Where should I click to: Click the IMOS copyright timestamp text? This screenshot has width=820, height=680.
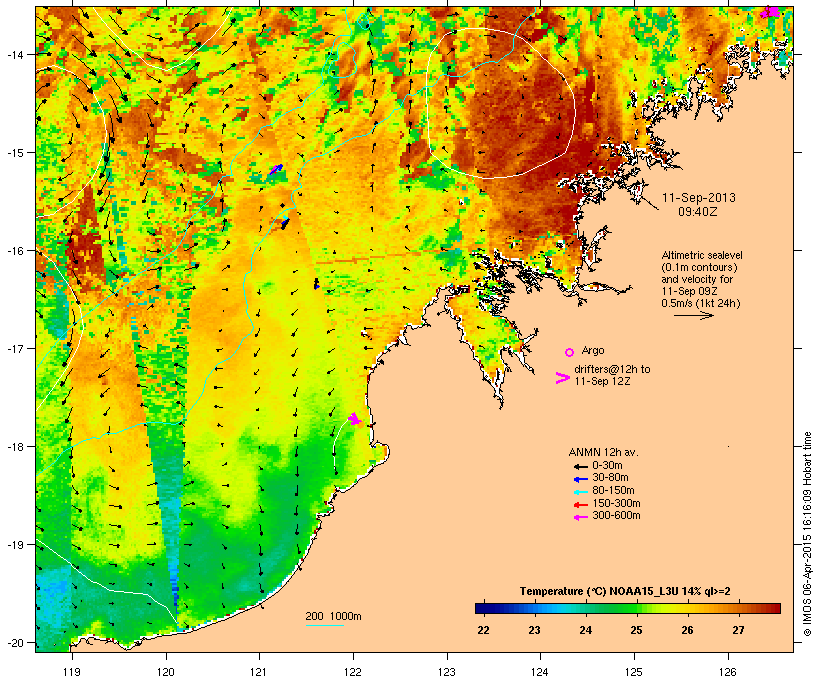point(807,534)
